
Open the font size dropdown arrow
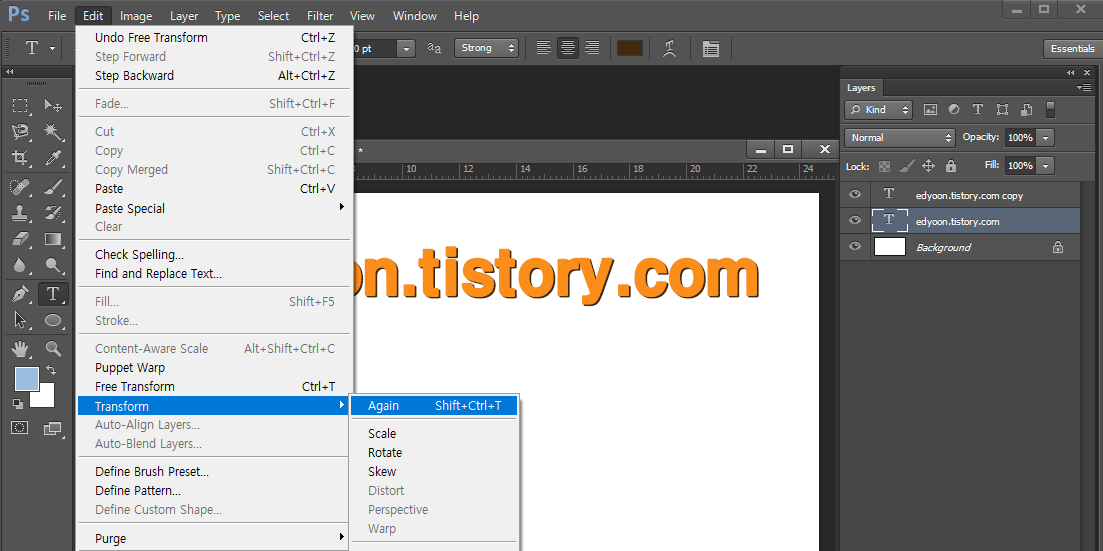tap(406, 49)
